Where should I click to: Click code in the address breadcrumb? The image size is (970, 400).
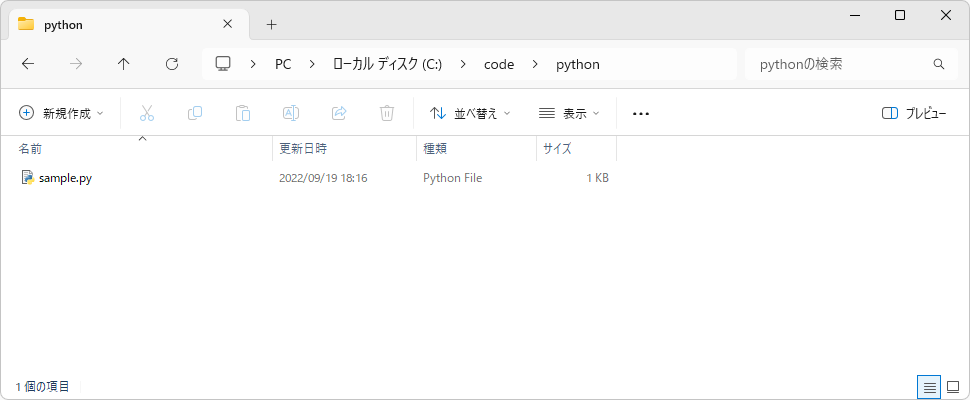click(499, 64)
